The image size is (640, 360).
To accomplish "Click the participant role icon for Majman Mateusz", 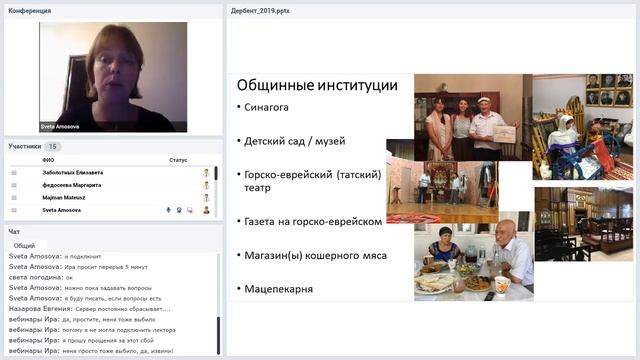I will point(207,198).
